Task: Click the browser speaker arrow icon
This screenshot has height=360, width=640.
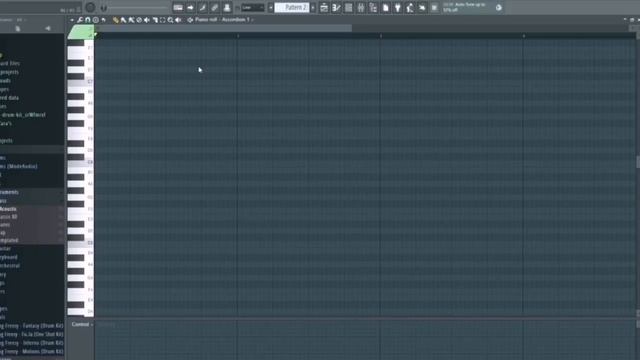Action: 48,28
